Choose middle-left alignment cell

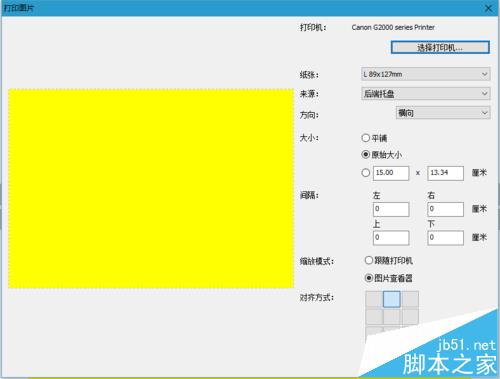click(374, 316)
